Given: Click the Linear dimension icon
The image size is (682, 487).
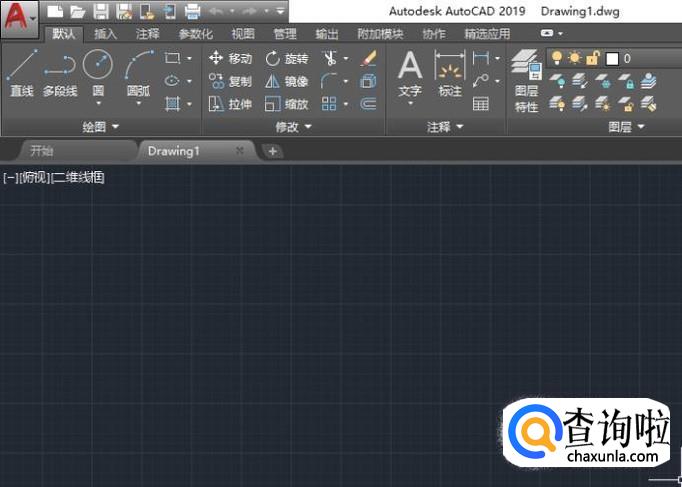Looking at the screenshot, I should click(481, 58).
